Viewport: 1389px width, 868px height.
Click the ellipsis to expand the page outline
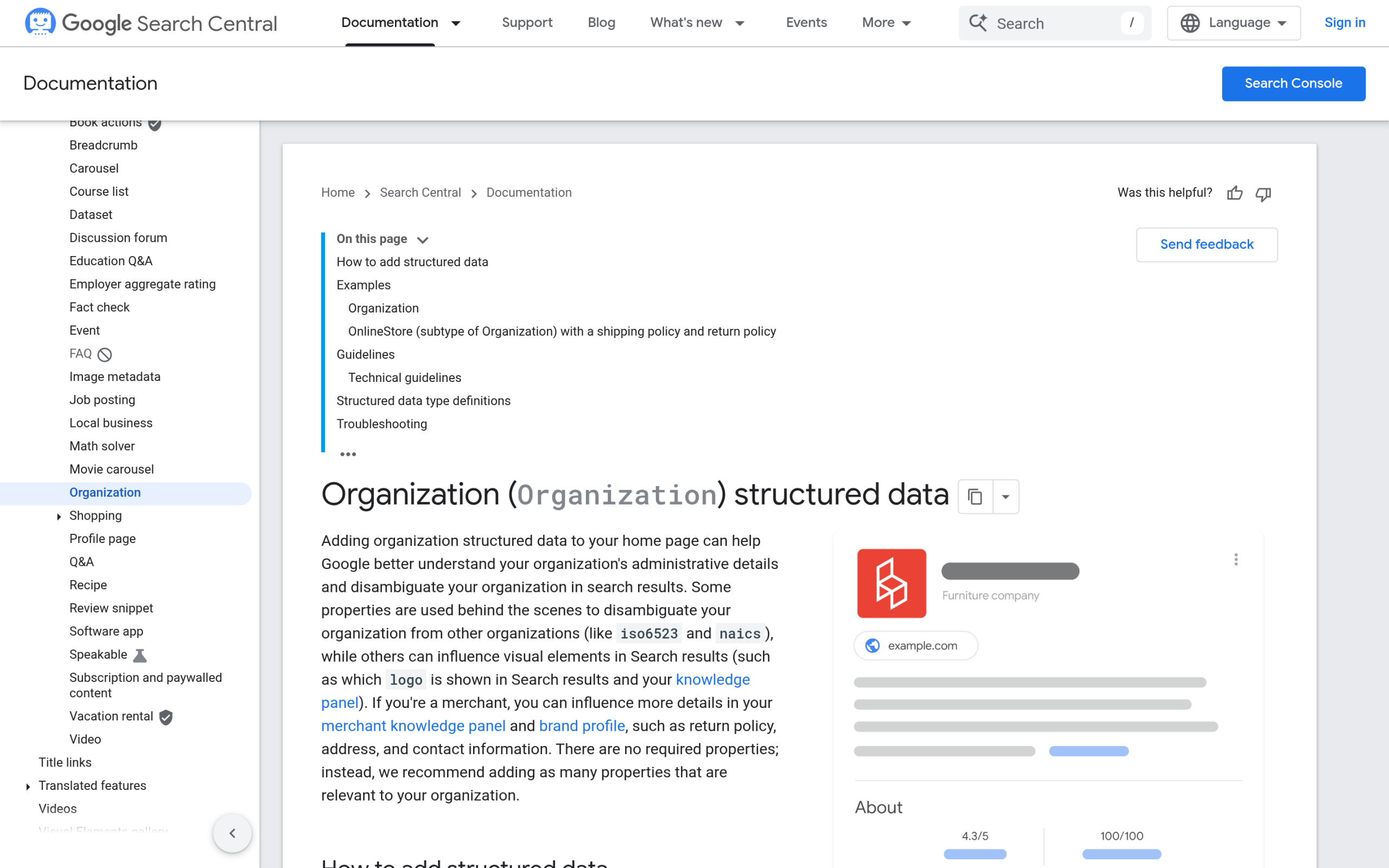pos(348,454)
